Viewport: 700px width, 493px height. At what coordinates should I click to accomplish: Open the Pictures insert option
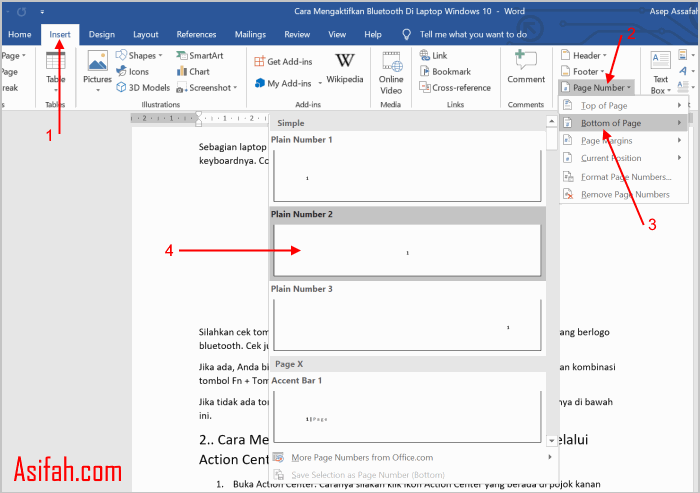coord(97,71)
